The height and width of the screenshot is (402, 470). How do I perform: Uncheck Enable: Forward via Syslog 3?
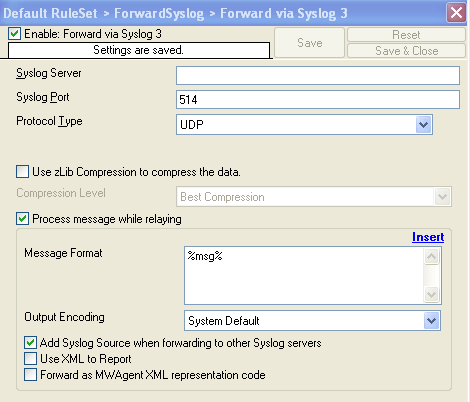click(15, 34)
